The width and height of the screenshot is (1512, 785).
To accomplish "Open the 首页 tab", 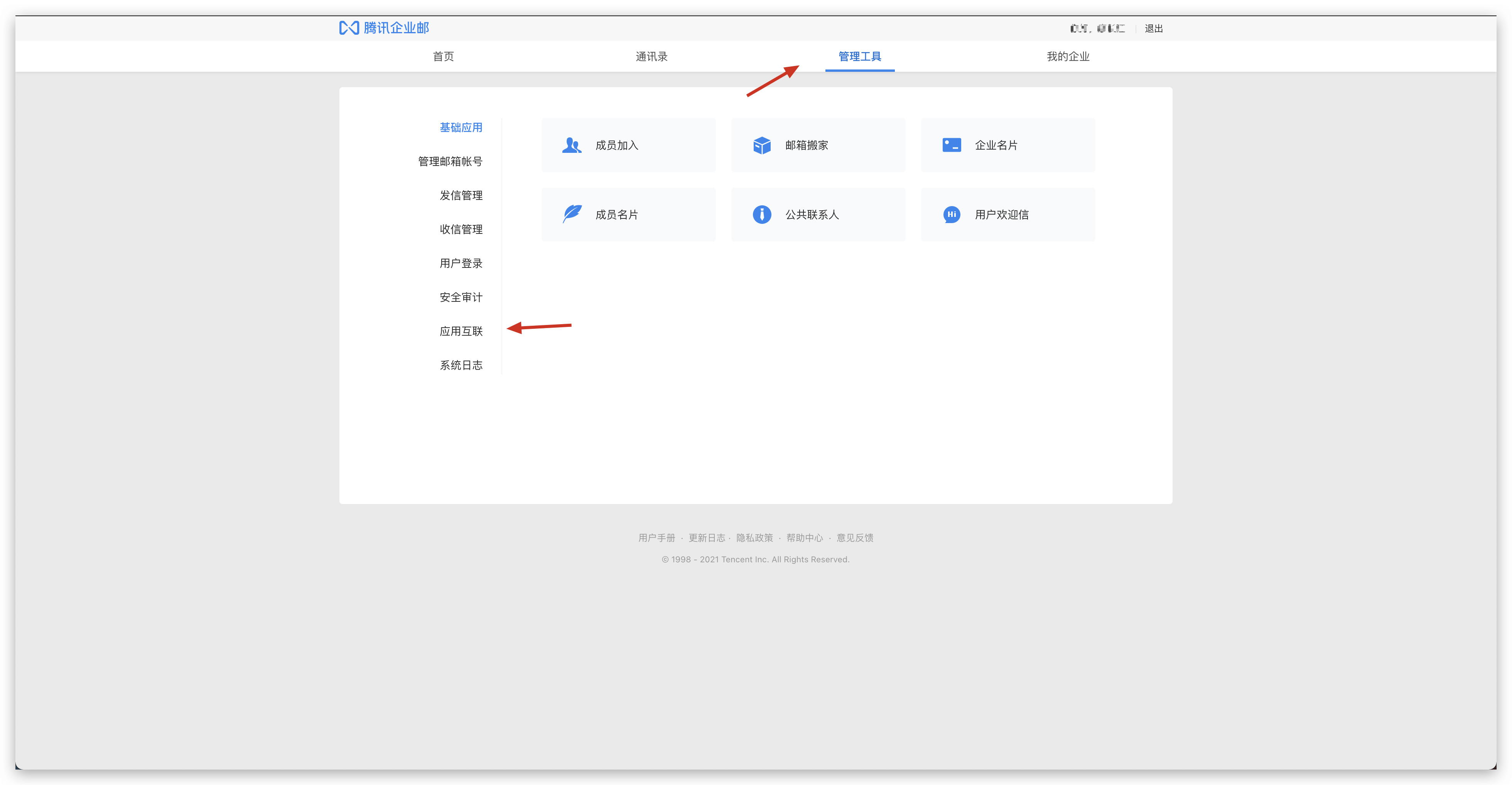I will [443, 56].
